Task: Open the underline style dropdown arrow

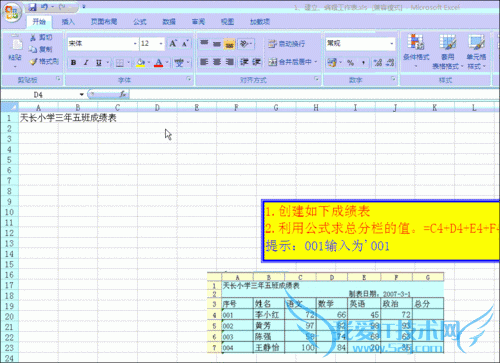Action: (x=107, y=62)
